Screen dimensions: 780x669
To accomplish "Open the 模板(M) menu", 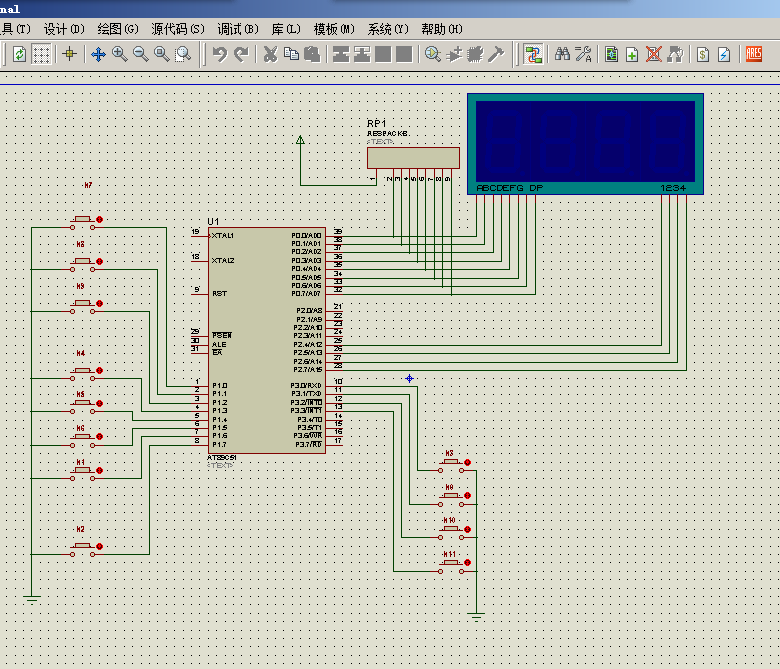I will coord(334,29).
